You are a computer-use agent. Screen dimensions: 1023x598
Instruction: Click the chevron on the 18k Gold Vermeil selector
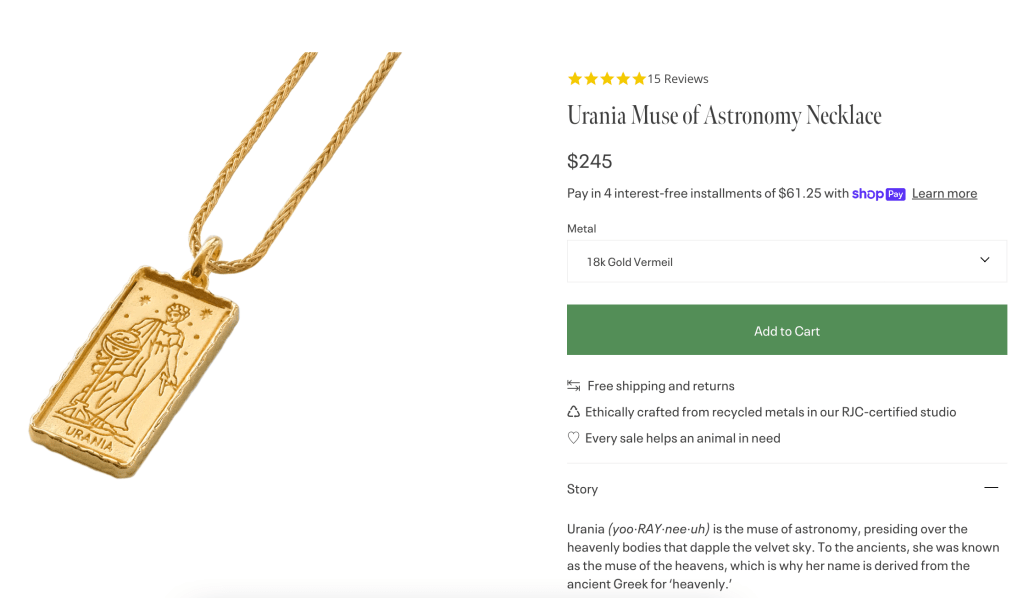point(985,259)
